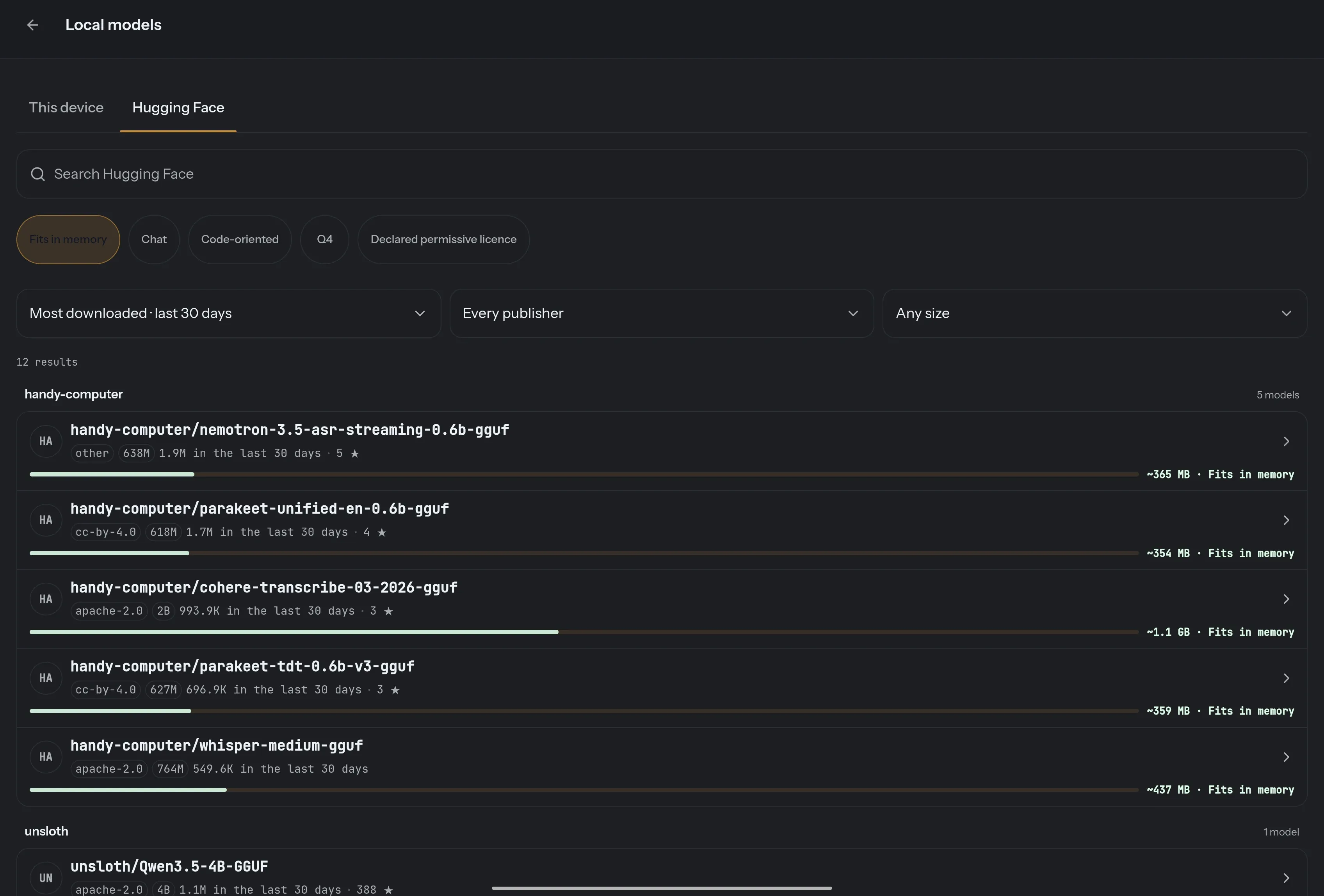Enable the Code-oriented filter chip
Viewport: 1324px width, 896px height.
point(240,239)
